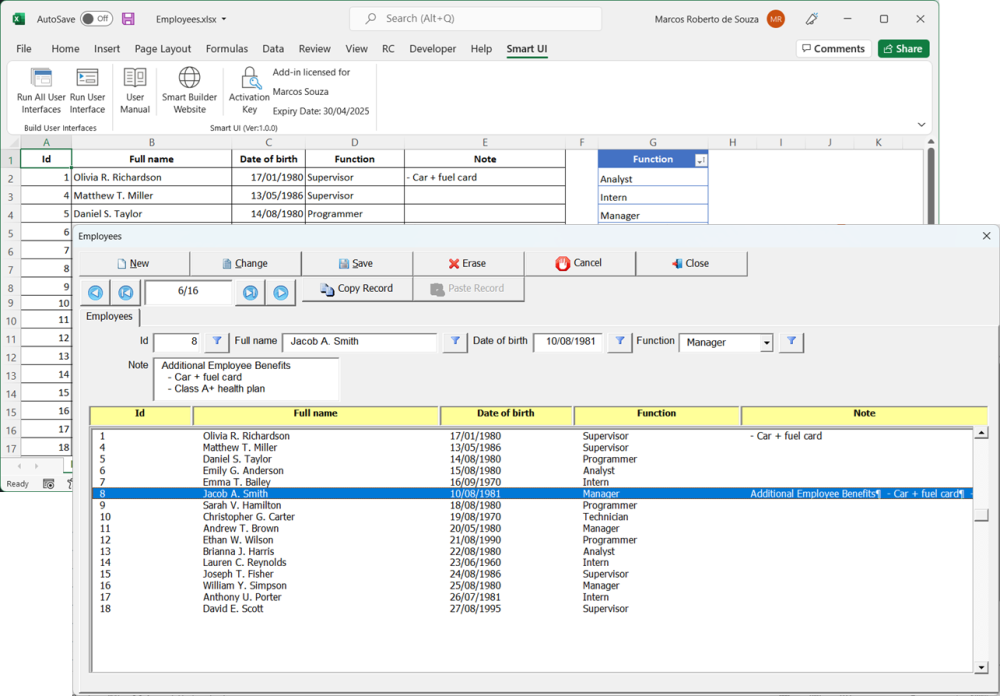Open the Function combo box
1000x696 pixels.
click(769, 342)
